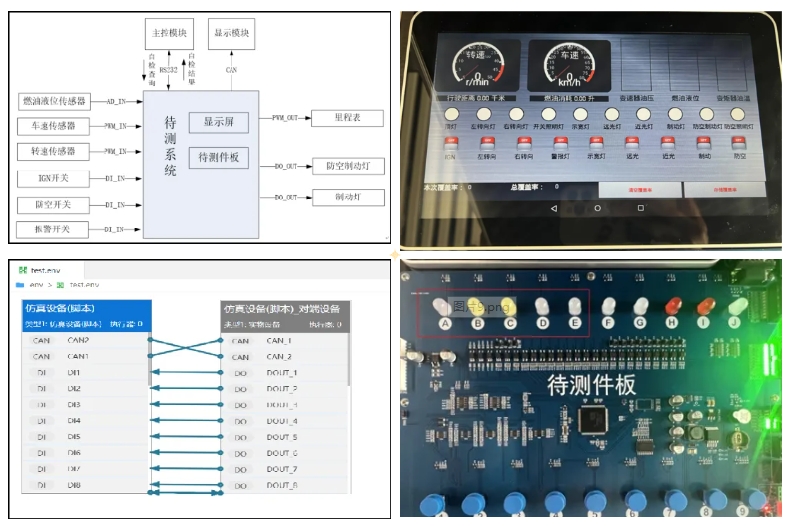Click the 转速 r/min tachometer gauge
Viewport: 792px width, 526px height.
tap(478, 65)
